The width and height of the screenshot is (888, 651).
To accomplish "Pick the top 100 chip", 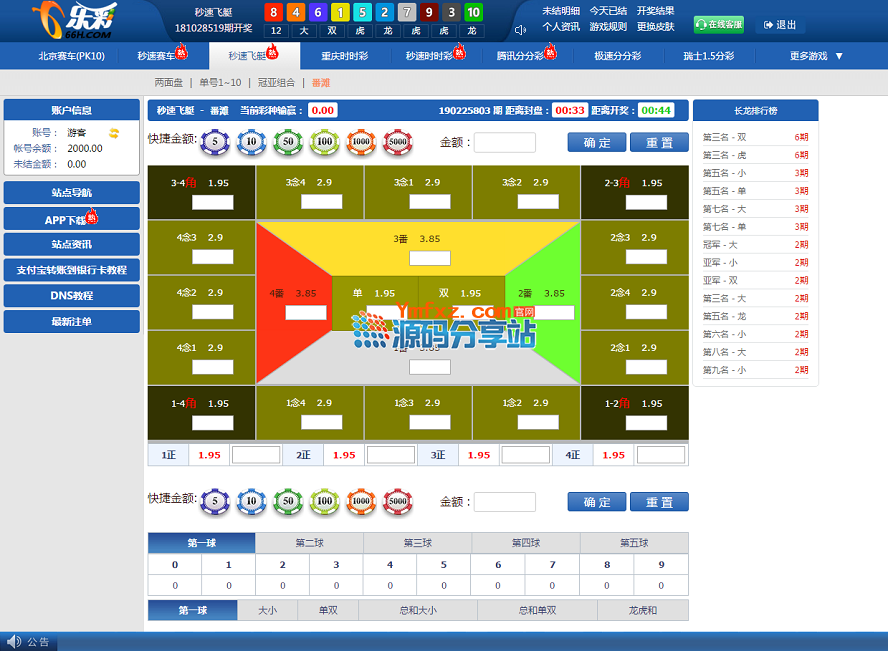I will [324, 143].
